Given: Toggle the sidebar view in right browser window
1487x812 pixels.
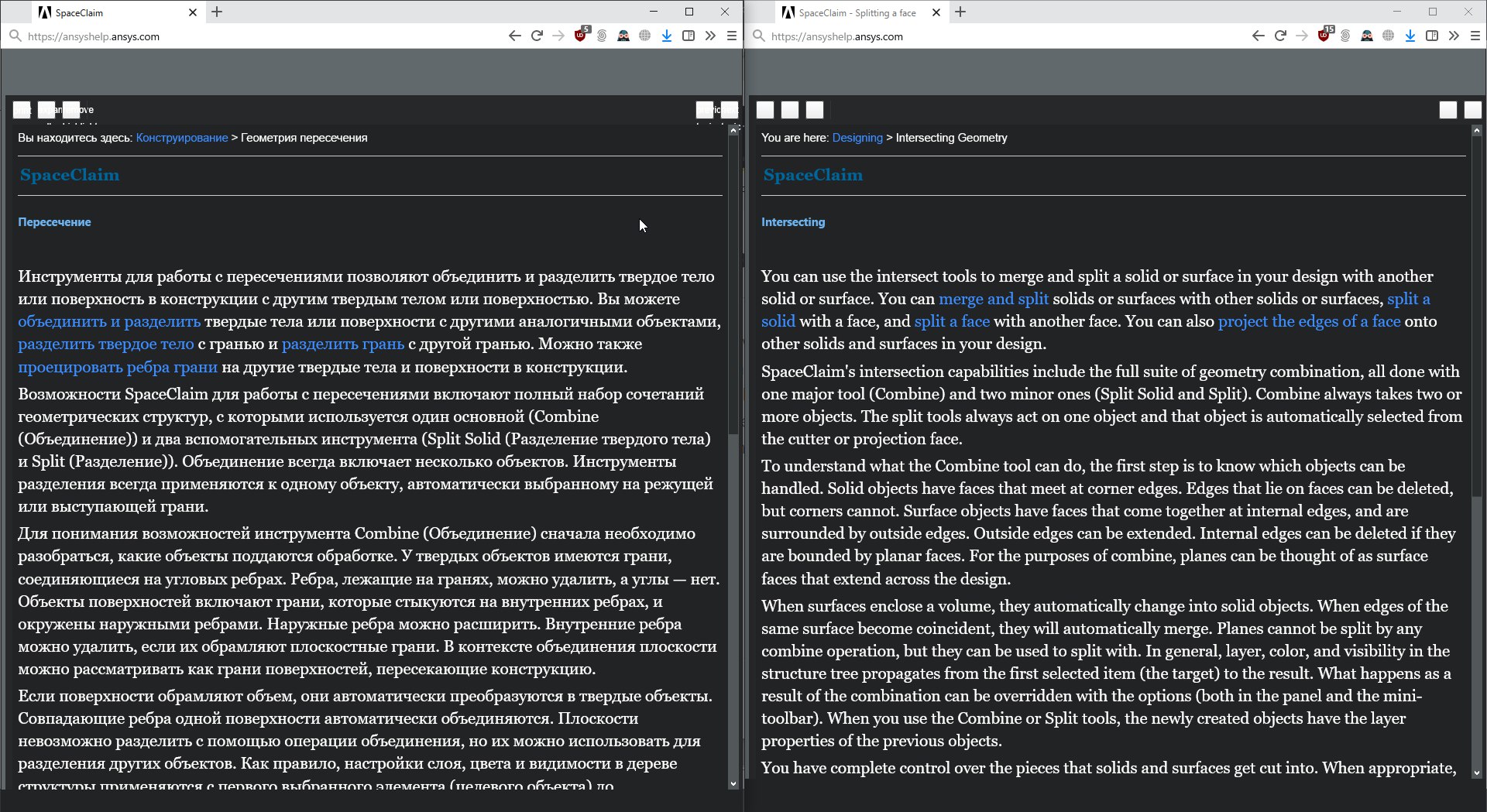Looking at the screenshot, I should coord(1431,36).
